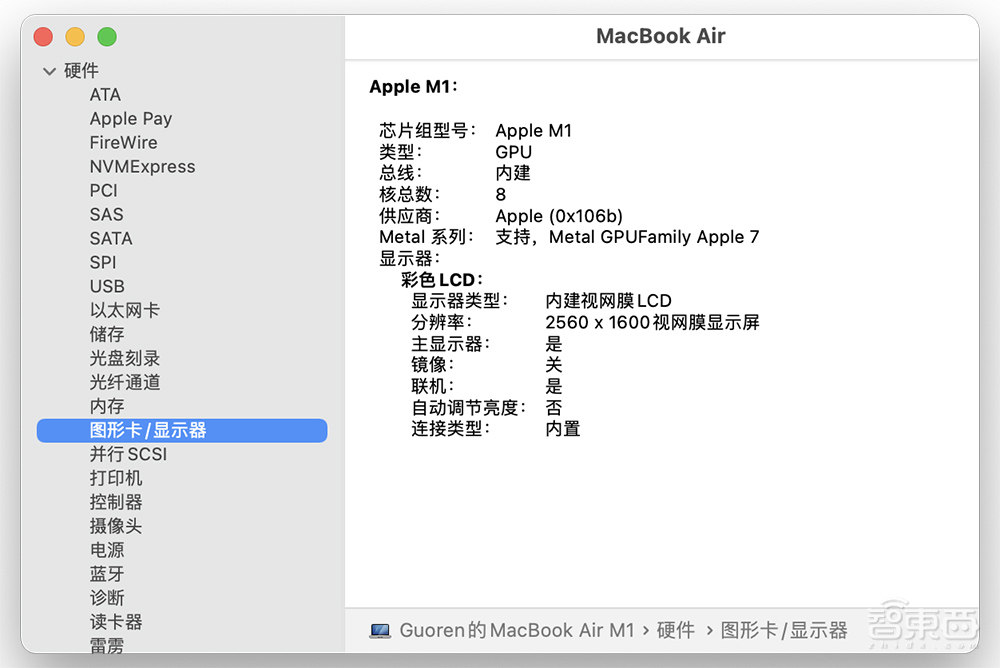Collapse the 硬件 hardware section
The image size is (1000, 668).
point(48,70)
